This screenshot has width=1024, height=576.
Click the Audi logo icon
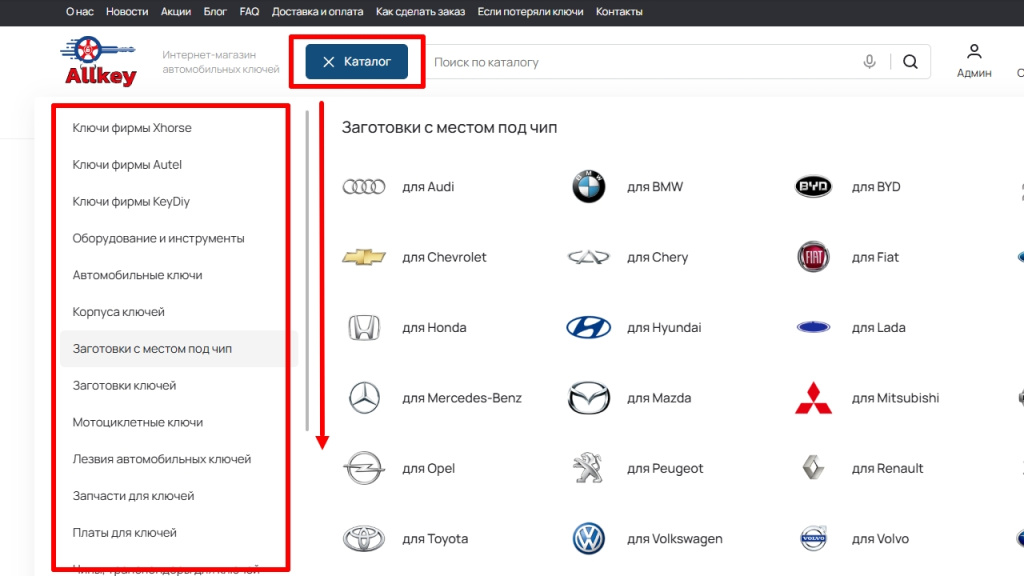point(363,187)
